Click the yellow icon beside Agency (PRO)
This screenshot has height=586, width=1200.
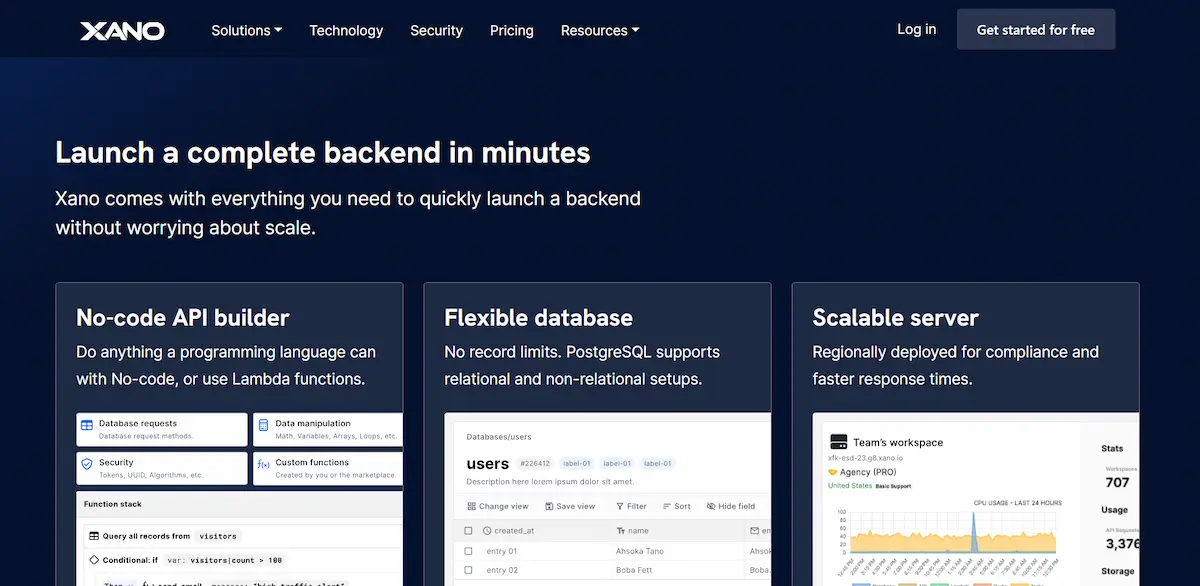(x=833, y=472)
